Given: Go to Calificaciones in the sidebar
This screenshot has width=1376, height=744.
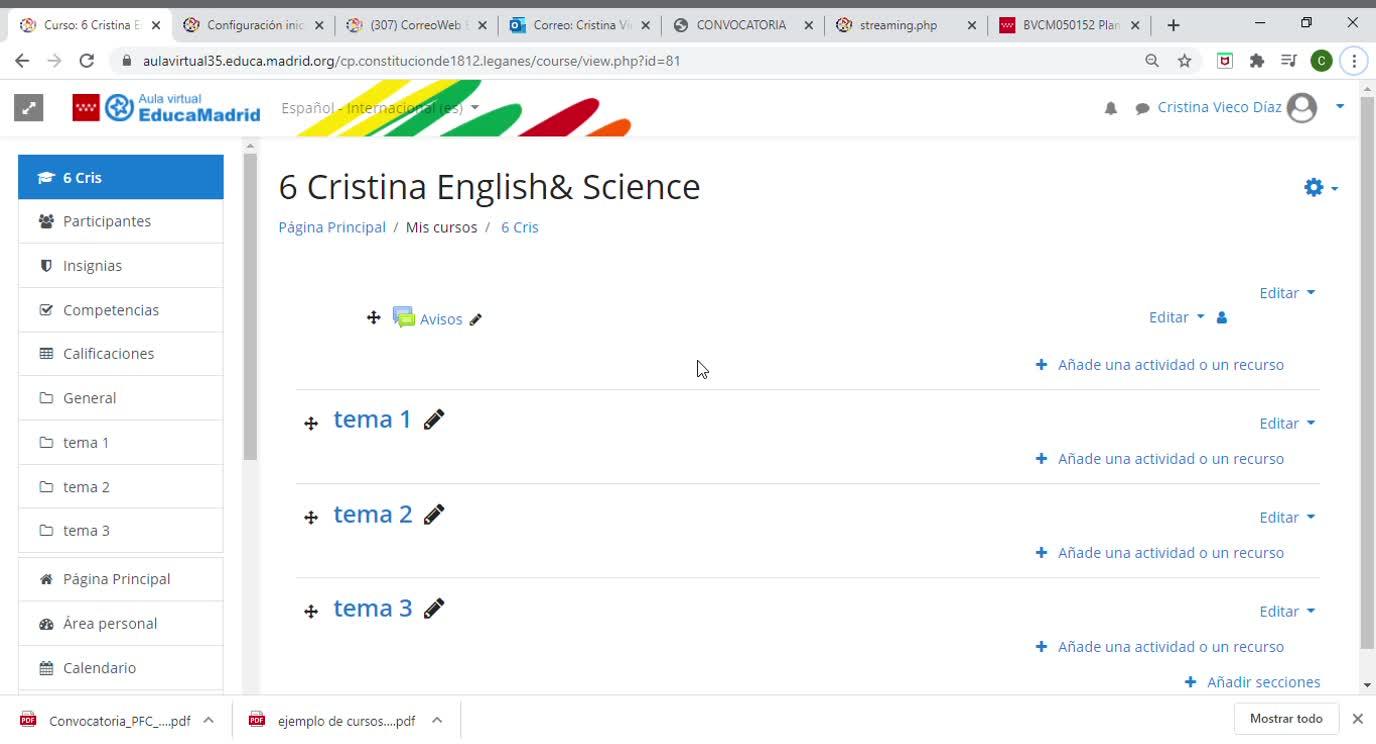Looking at the screenshot, I should tap(108, 354).
